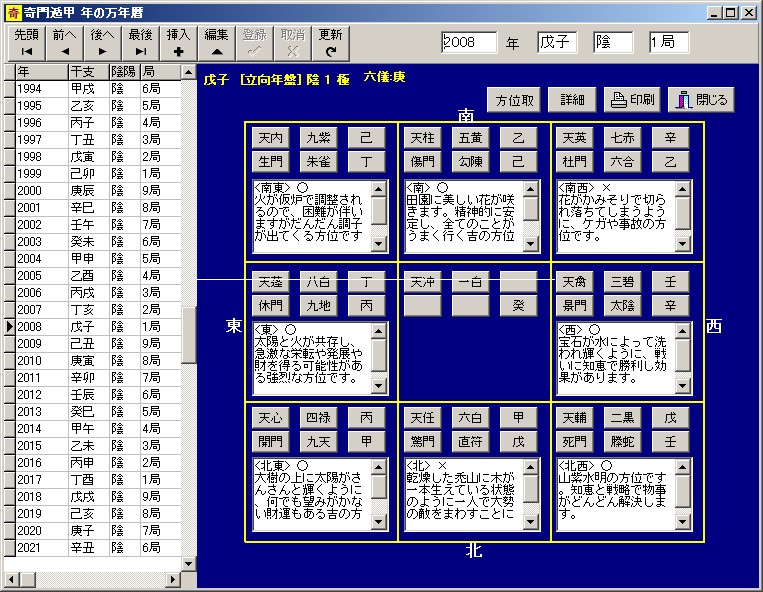Refresh data with the 更新 button
The width and height of the screenshot is (763, 592).
pos(331,42)
